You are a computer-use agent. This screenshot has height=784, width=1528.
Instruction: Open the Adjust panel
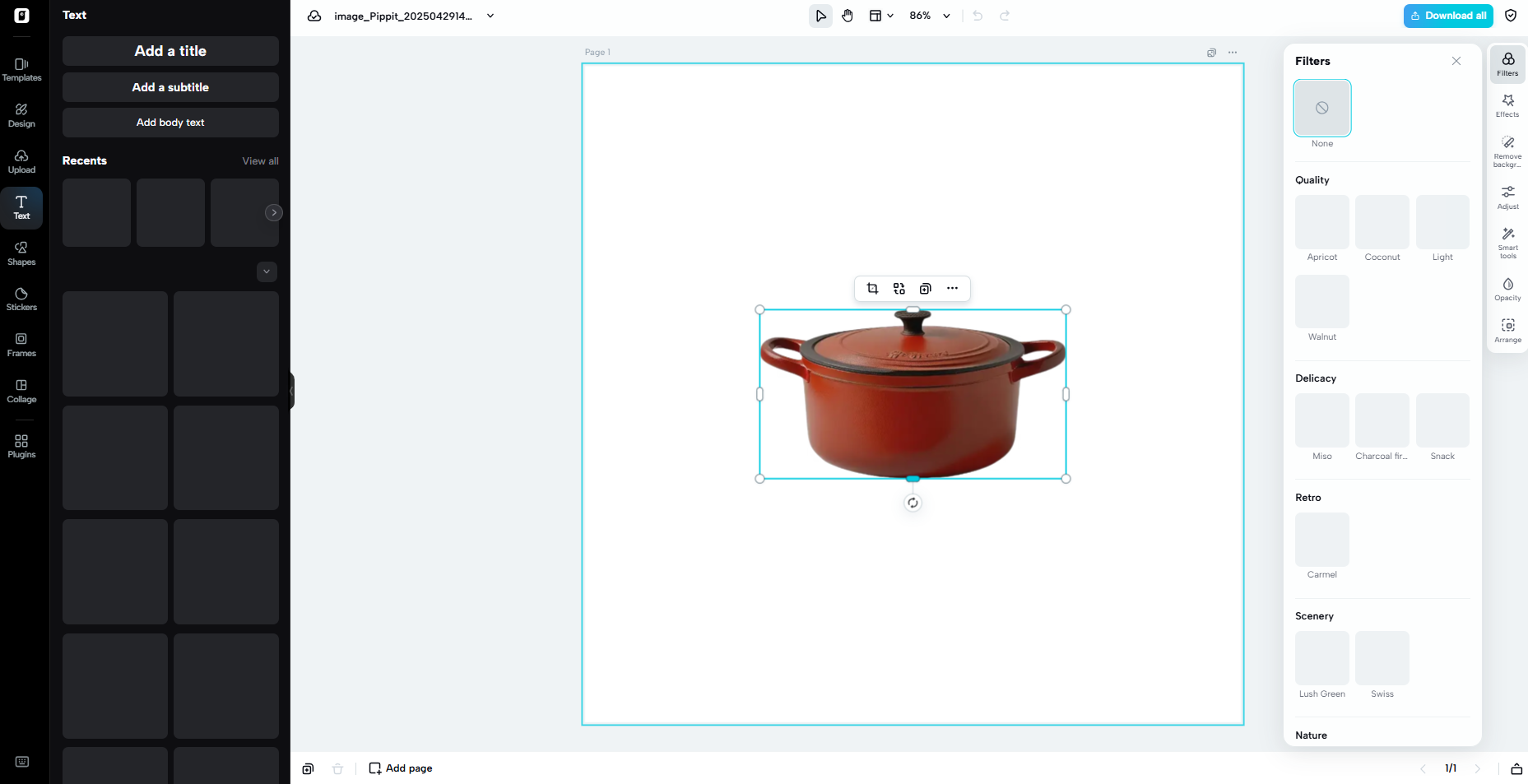[x=1507, y=197]
